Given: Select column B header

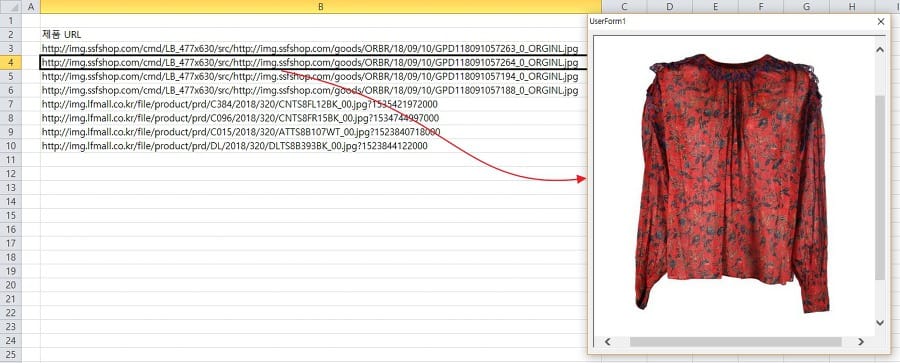Looking at the screenshot, I should point(321,6).
